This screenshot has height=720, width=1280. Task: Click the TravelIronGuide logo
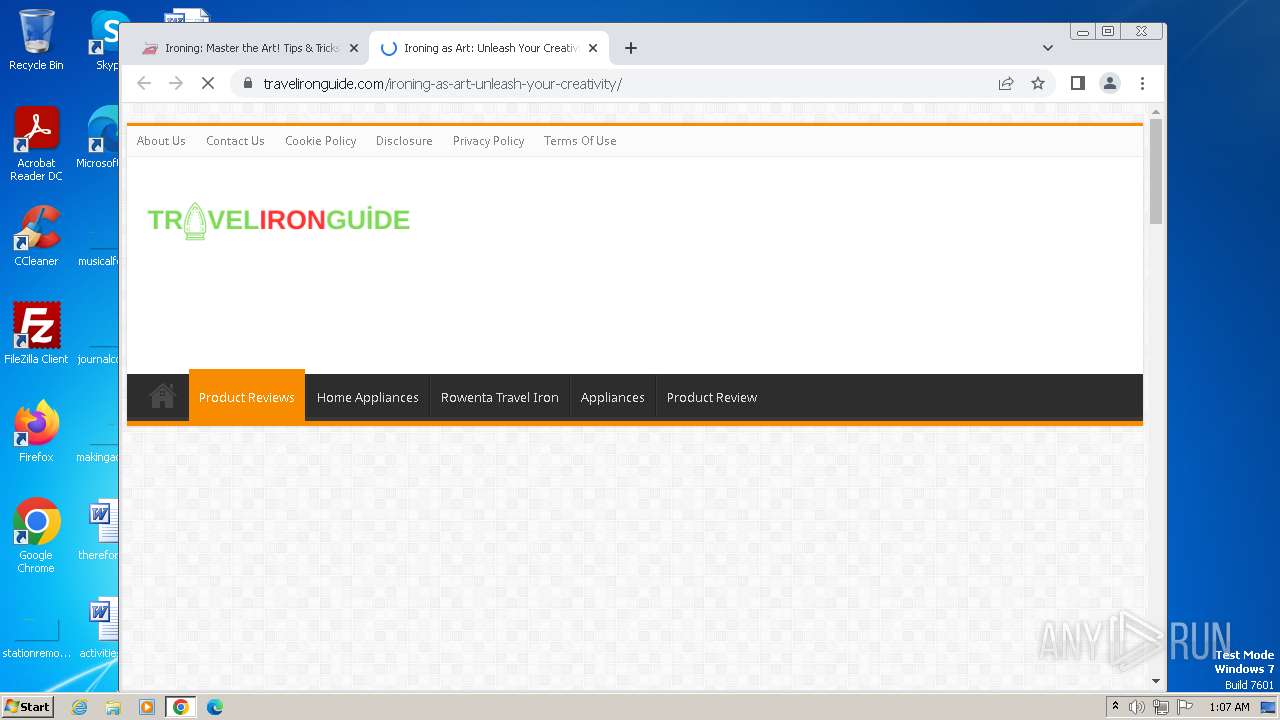coord(279,220)
